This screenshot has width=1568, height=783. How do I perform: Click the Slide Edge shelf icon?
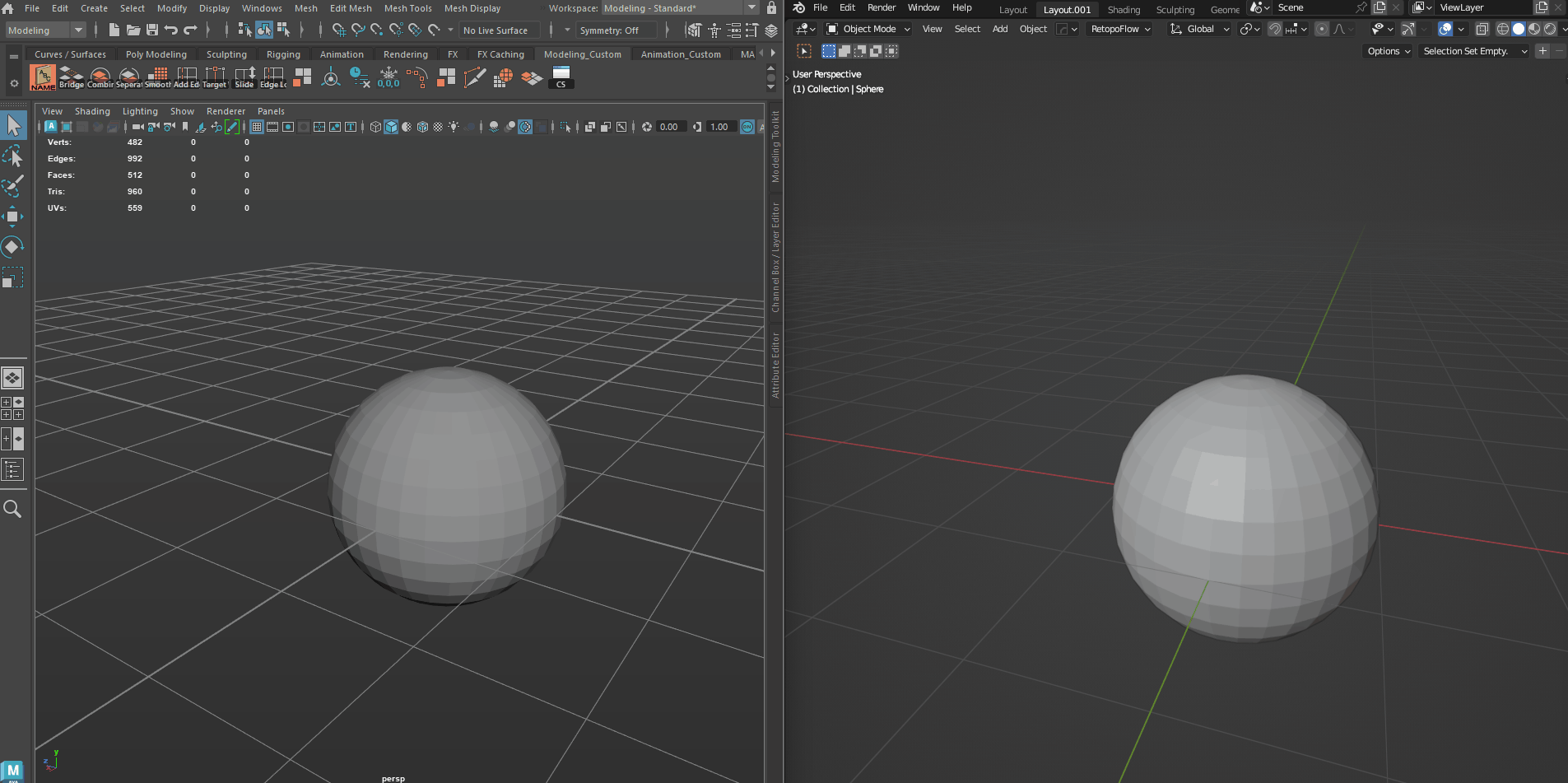[x=244, y=77]
